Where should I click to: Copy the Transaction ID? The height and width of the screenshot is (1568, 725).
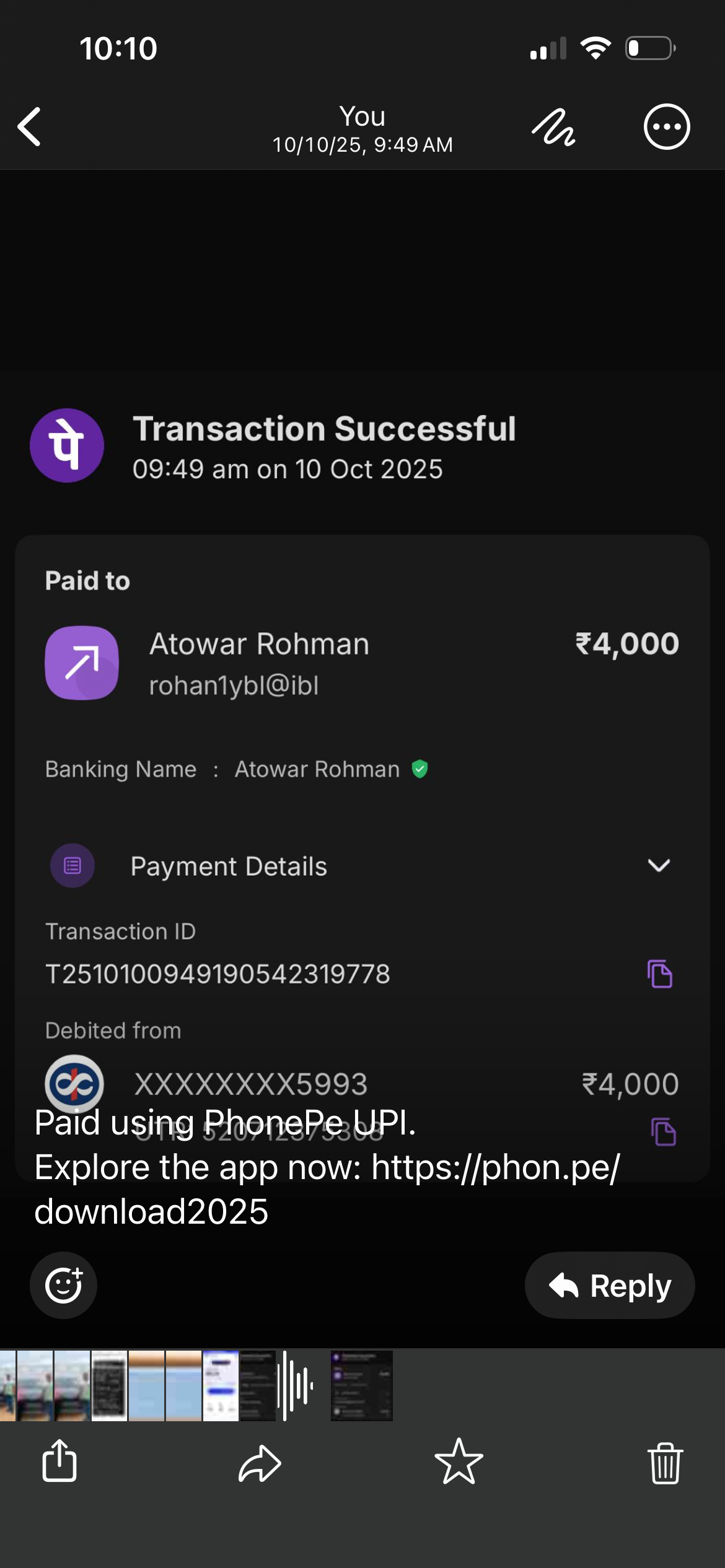tap(659, 974)
